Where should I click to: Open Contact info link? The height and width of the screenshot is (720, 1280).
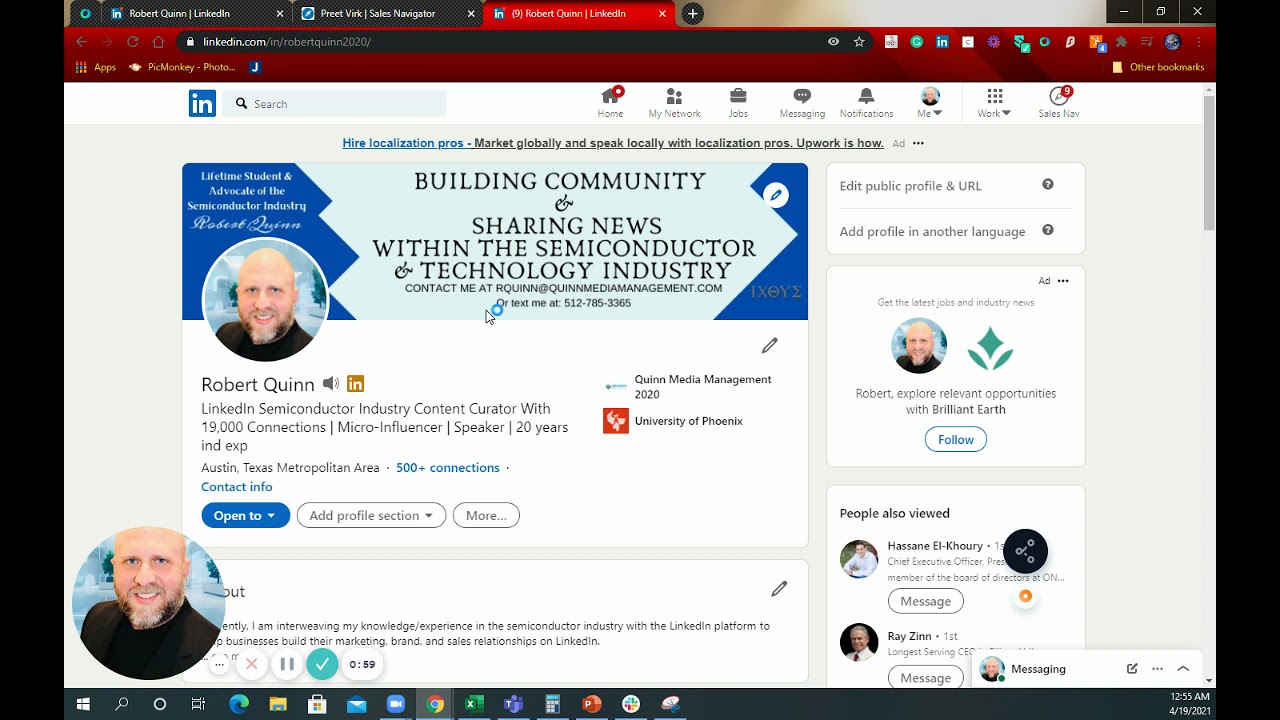(x=237, y=487)
